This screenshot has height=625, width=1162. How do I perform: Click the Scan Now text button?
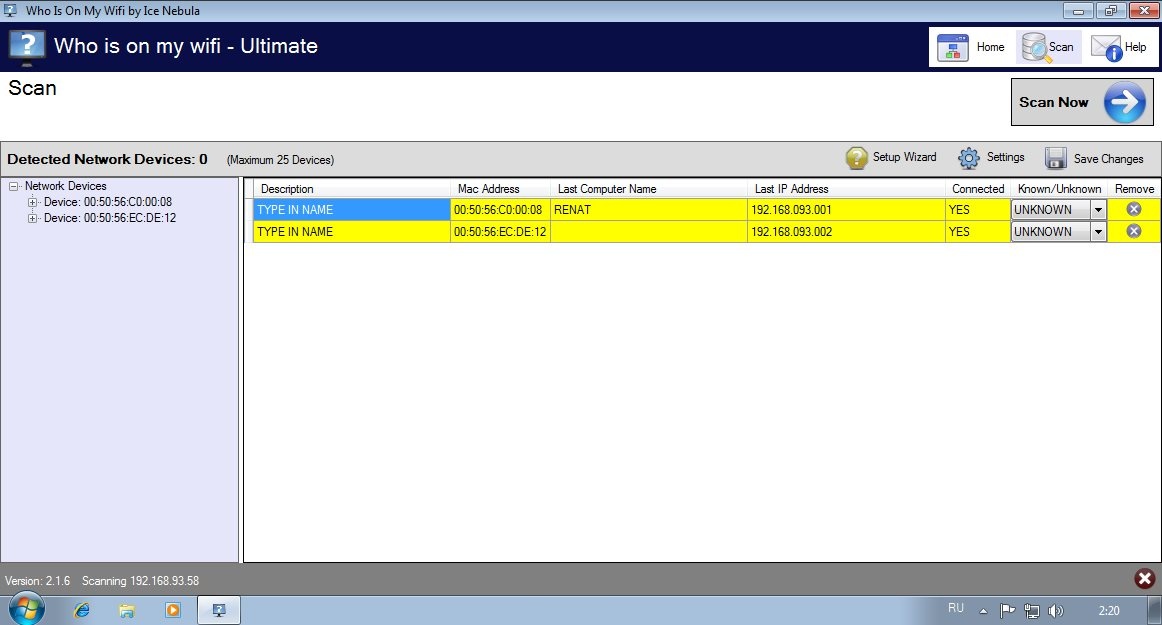coord(1054,102)
